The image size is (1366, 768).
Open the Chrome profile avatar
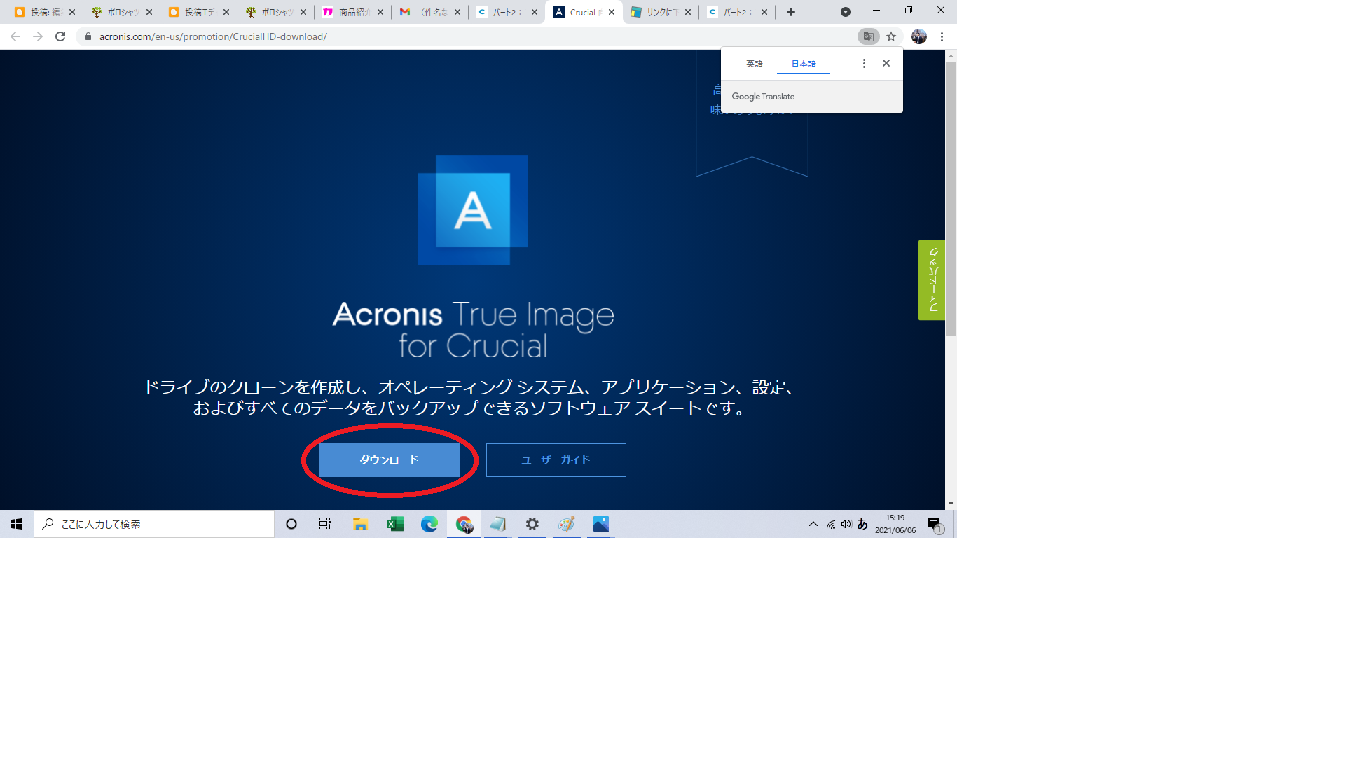click(919, 36)
